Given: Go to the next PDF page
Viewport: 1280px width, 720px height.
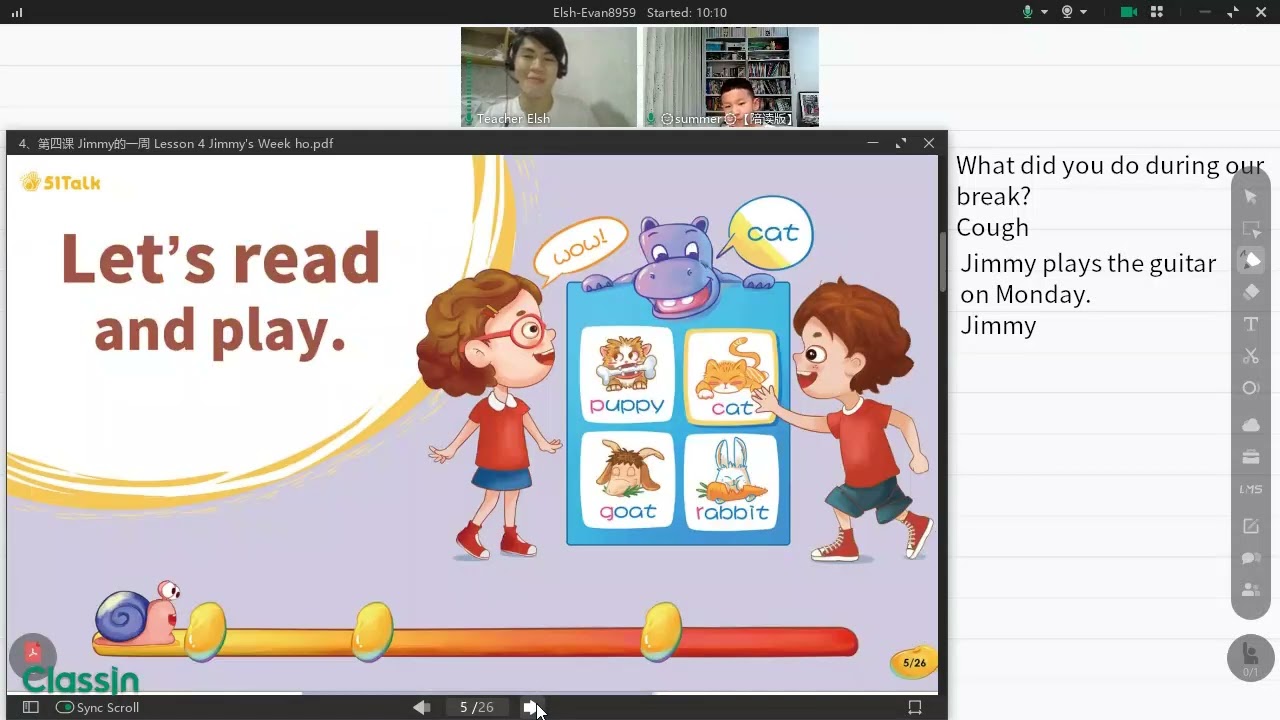Looking at the screenshot, I should click(531, 707).
